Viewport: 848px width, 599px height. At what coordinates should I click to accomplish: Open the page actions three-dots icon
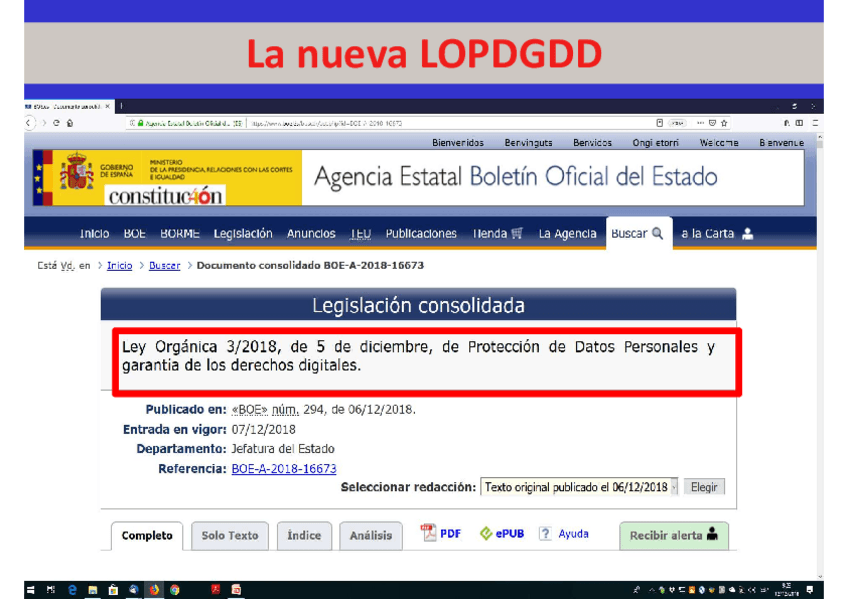click(x=700, y=123)
